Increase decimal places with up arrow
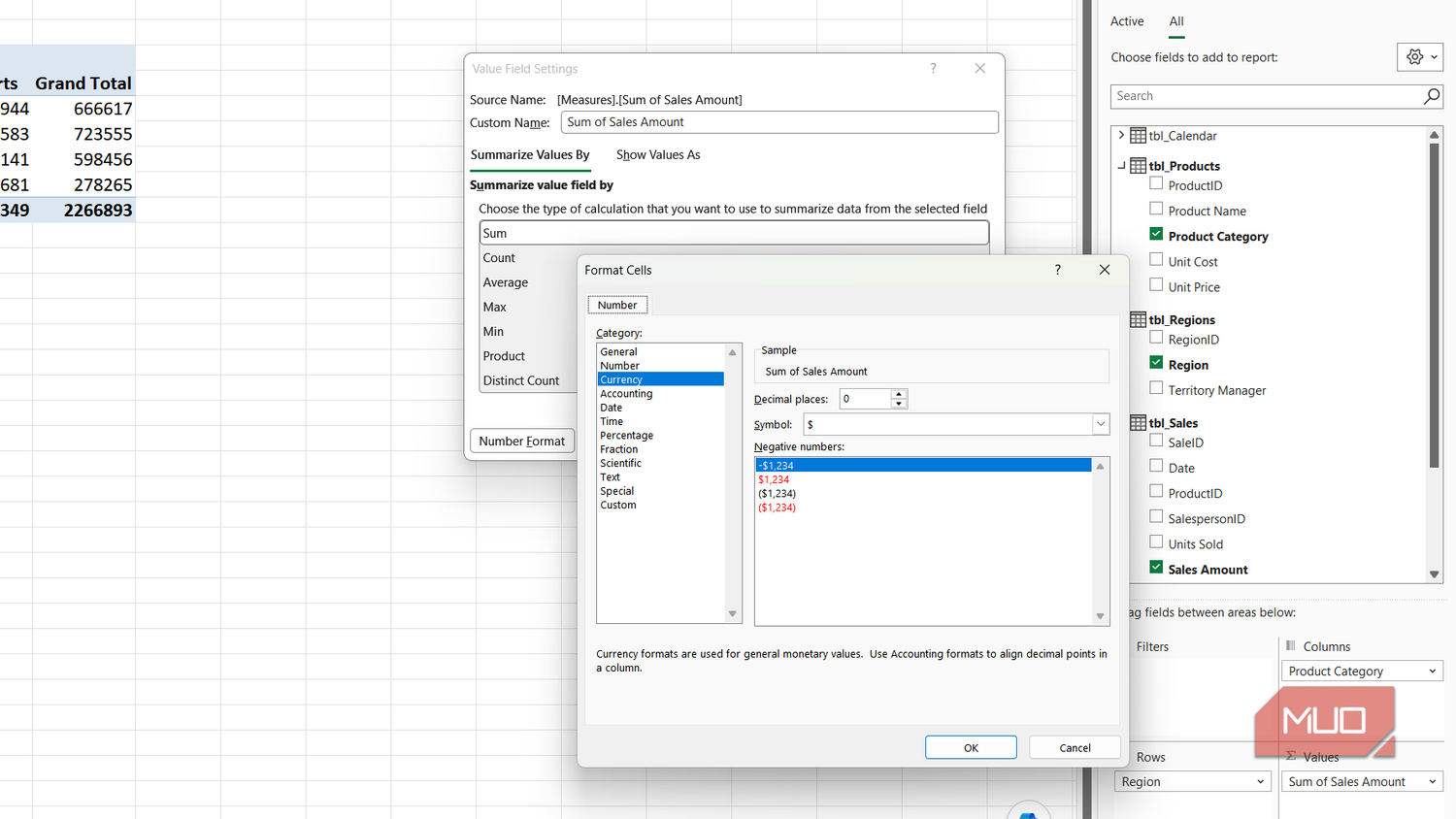 coord(899,394)
